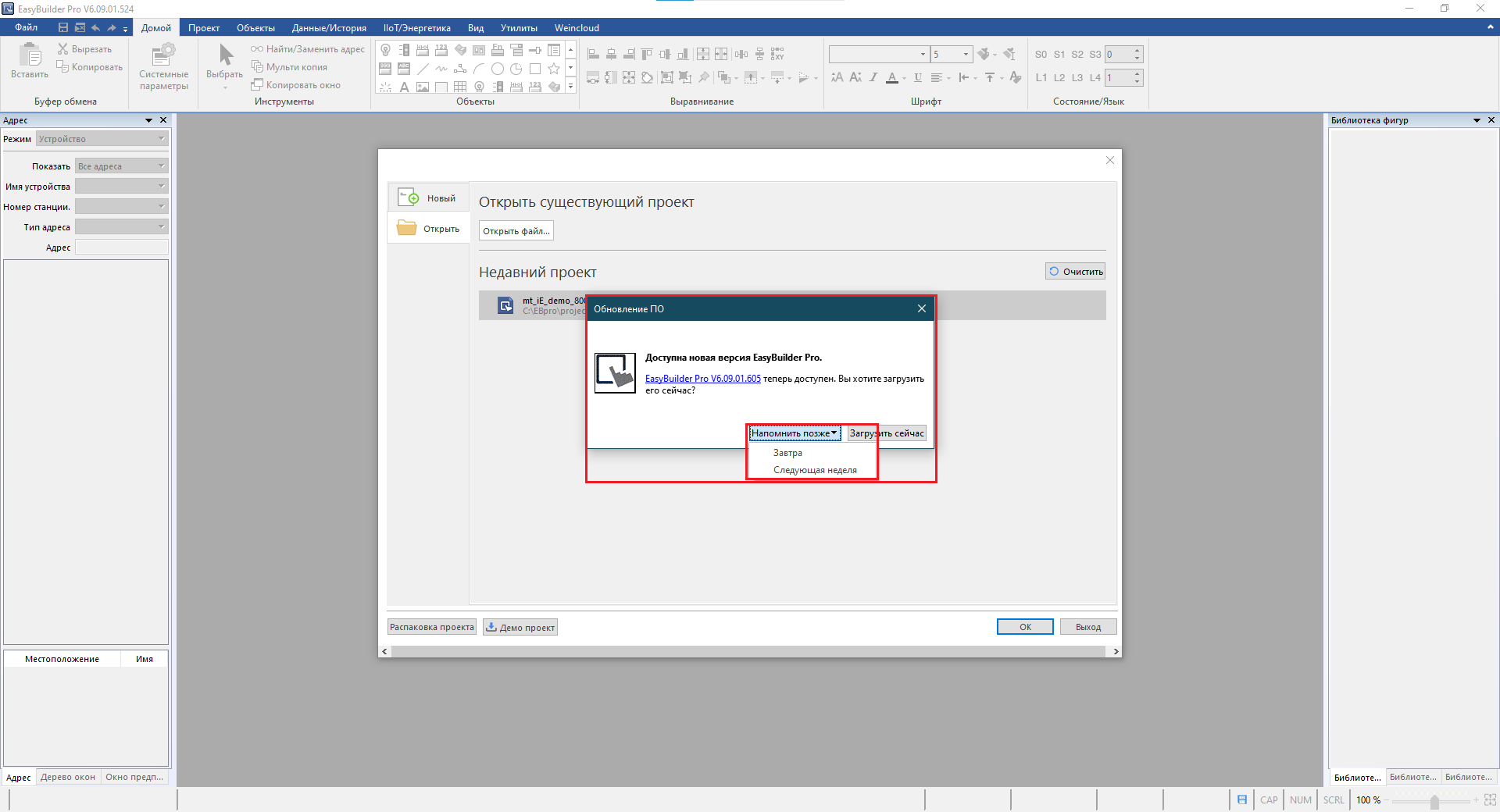The image size is (1500, 812).
Task: Click the Paste (Вставить) icon
Action: [30, 55]
